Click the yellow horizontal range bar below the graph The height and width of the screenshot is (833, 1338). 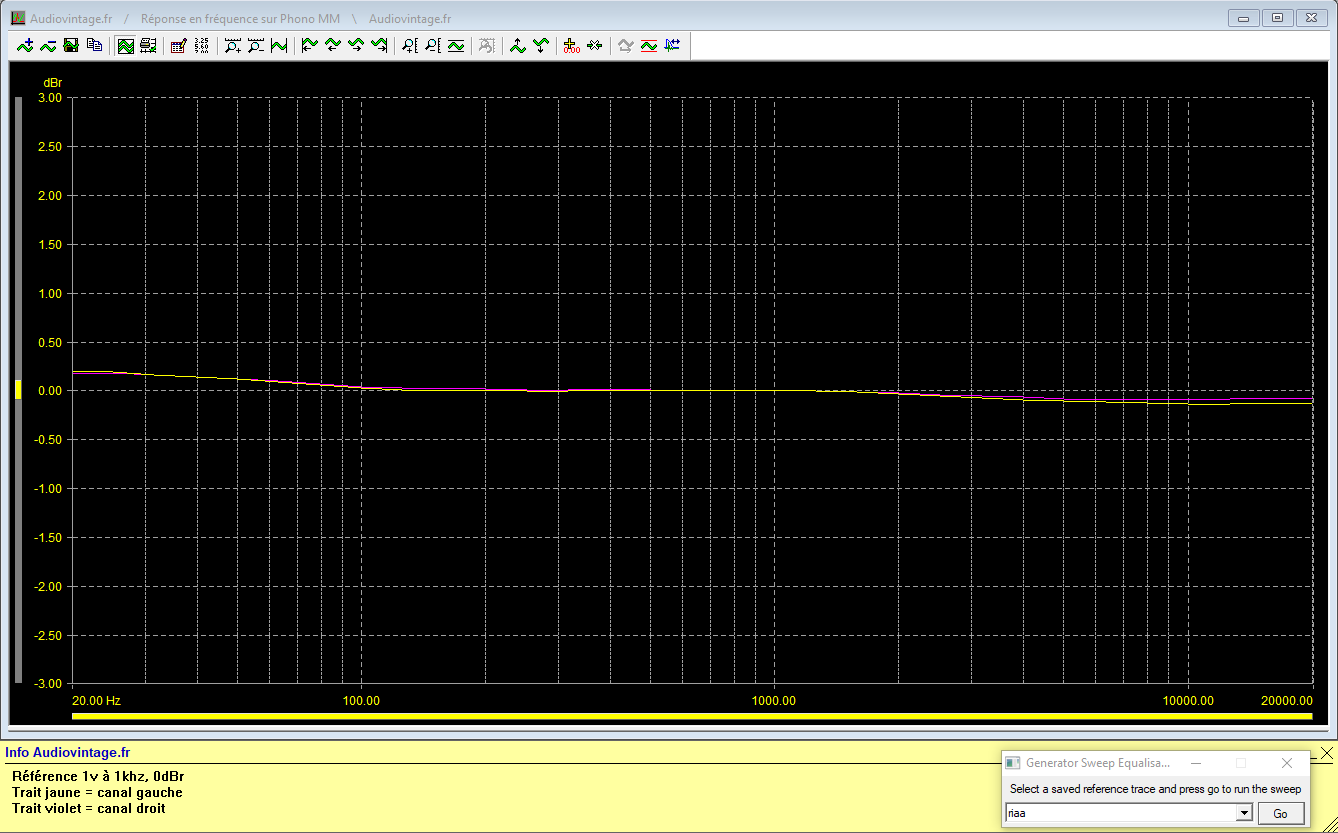(x=692, y=715)
